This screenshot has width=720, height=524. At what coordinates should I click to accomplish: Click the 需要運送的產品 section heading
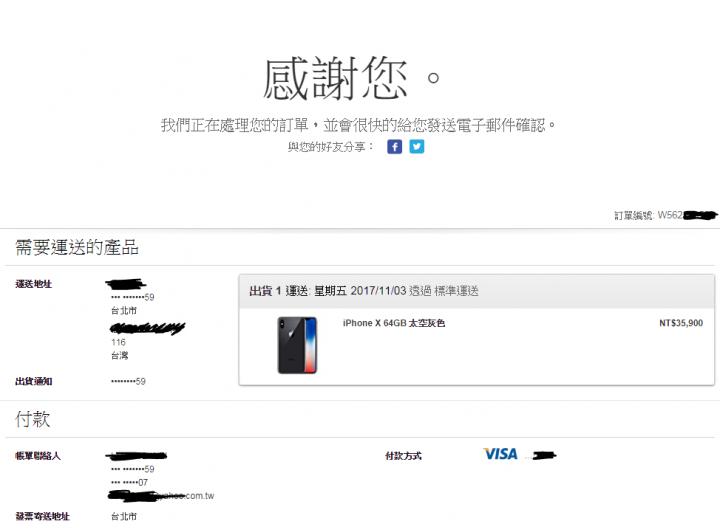77,248
